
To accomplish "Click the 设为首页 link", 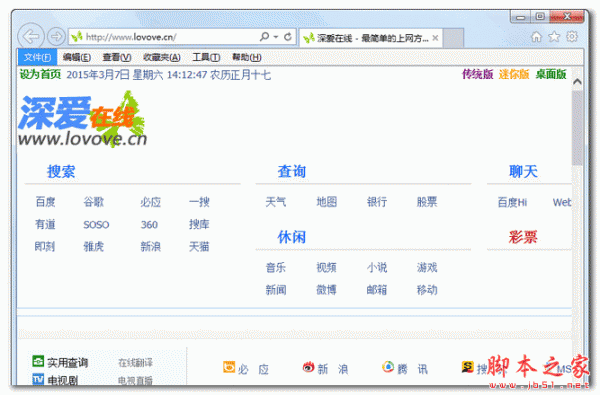I will (x=40, y=74).
